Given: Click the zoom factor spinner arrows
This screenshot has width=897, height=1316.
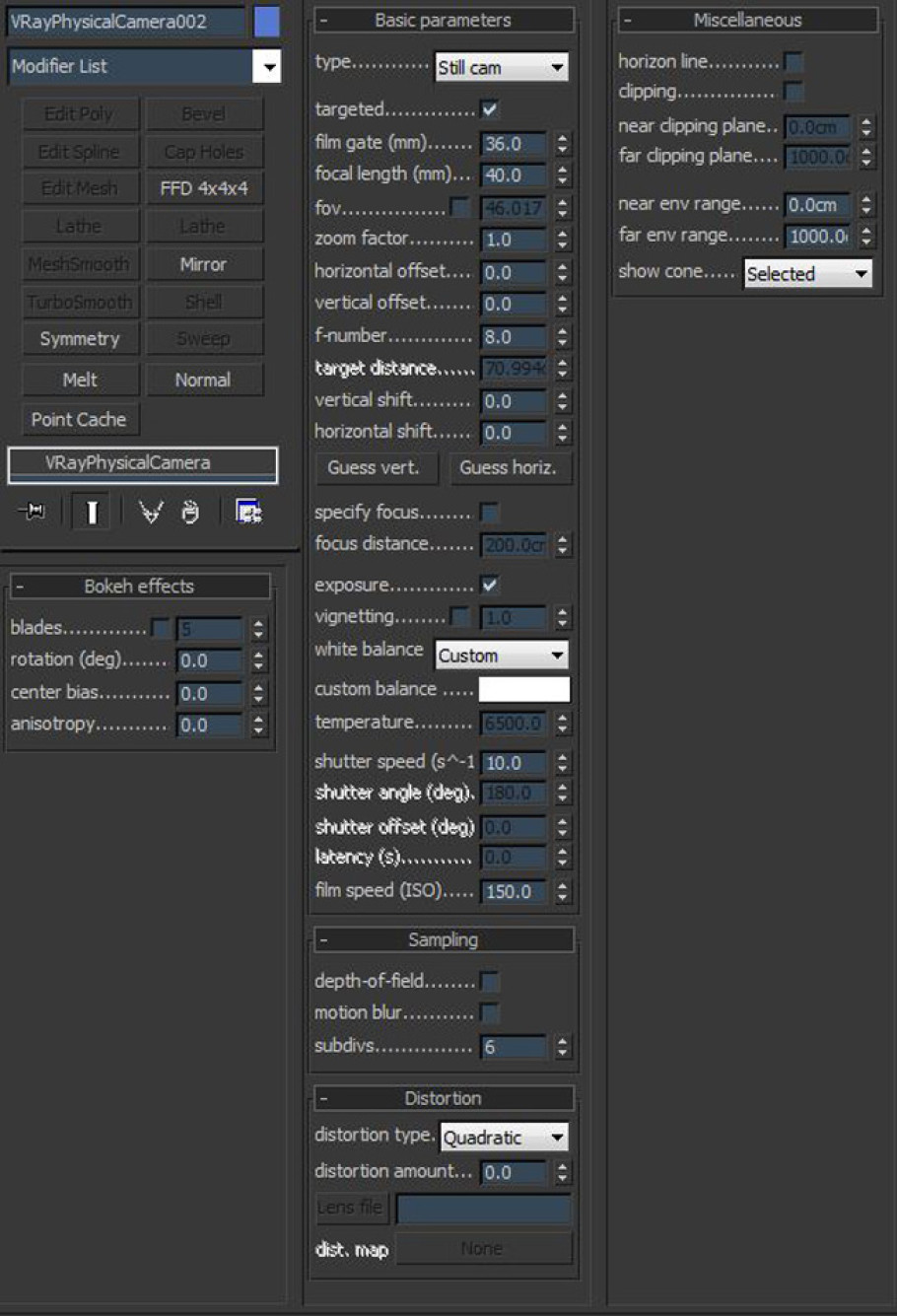Looking at the screenshot, I should [562, 240].
